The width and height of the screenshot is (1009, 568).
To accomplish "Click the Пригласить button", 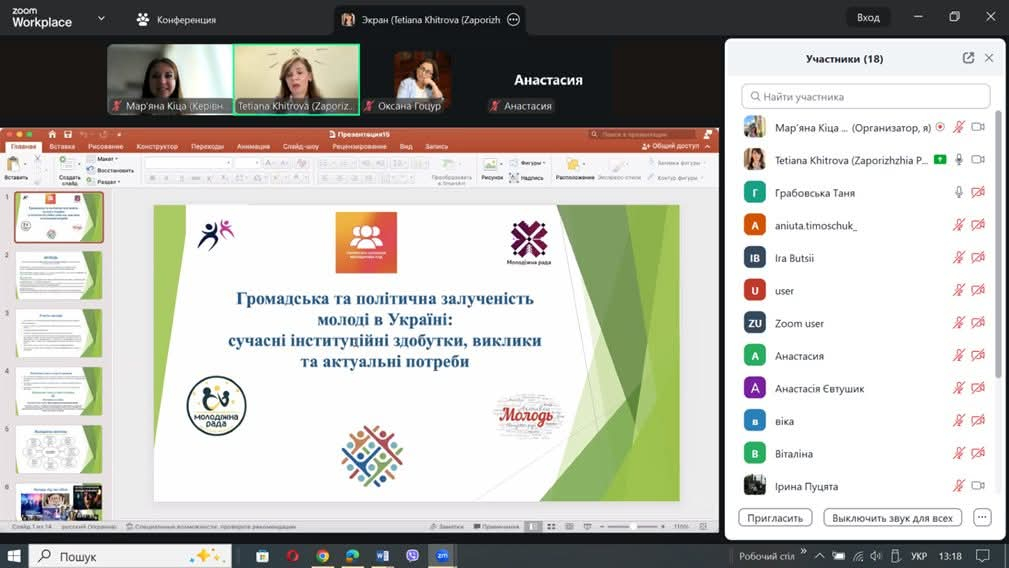I will [775, 517].
